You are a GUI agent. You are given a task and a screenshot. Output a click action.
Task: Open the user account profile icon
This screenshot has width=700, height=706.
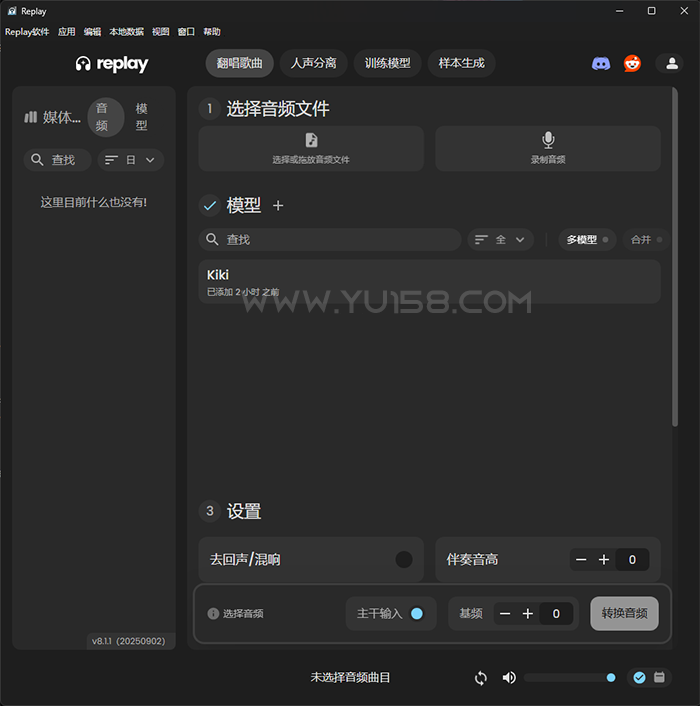668,63
